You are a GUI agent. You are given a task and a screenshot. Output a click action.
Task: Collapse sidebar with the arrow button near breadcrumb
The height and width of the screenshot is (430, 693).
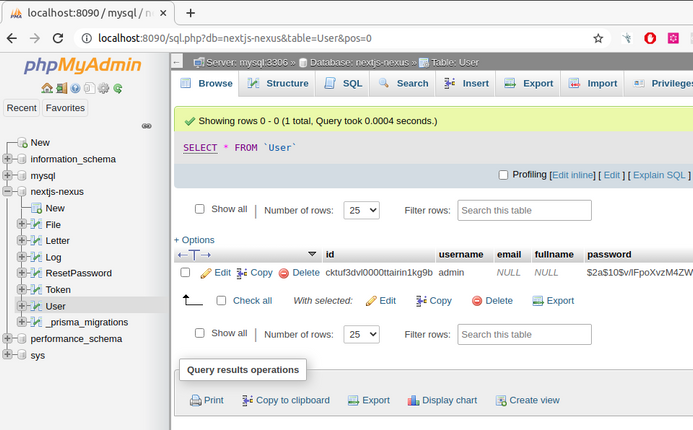[177, 62]
